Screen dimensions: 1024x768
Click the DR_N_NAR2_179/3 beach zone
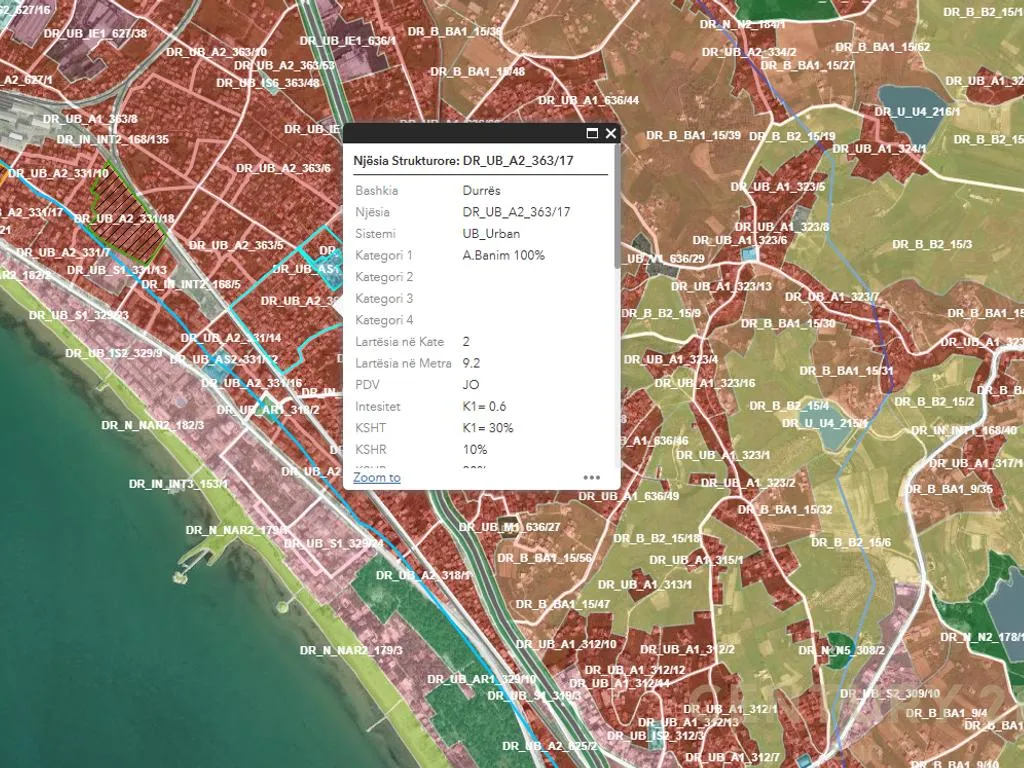click(351, 650)
